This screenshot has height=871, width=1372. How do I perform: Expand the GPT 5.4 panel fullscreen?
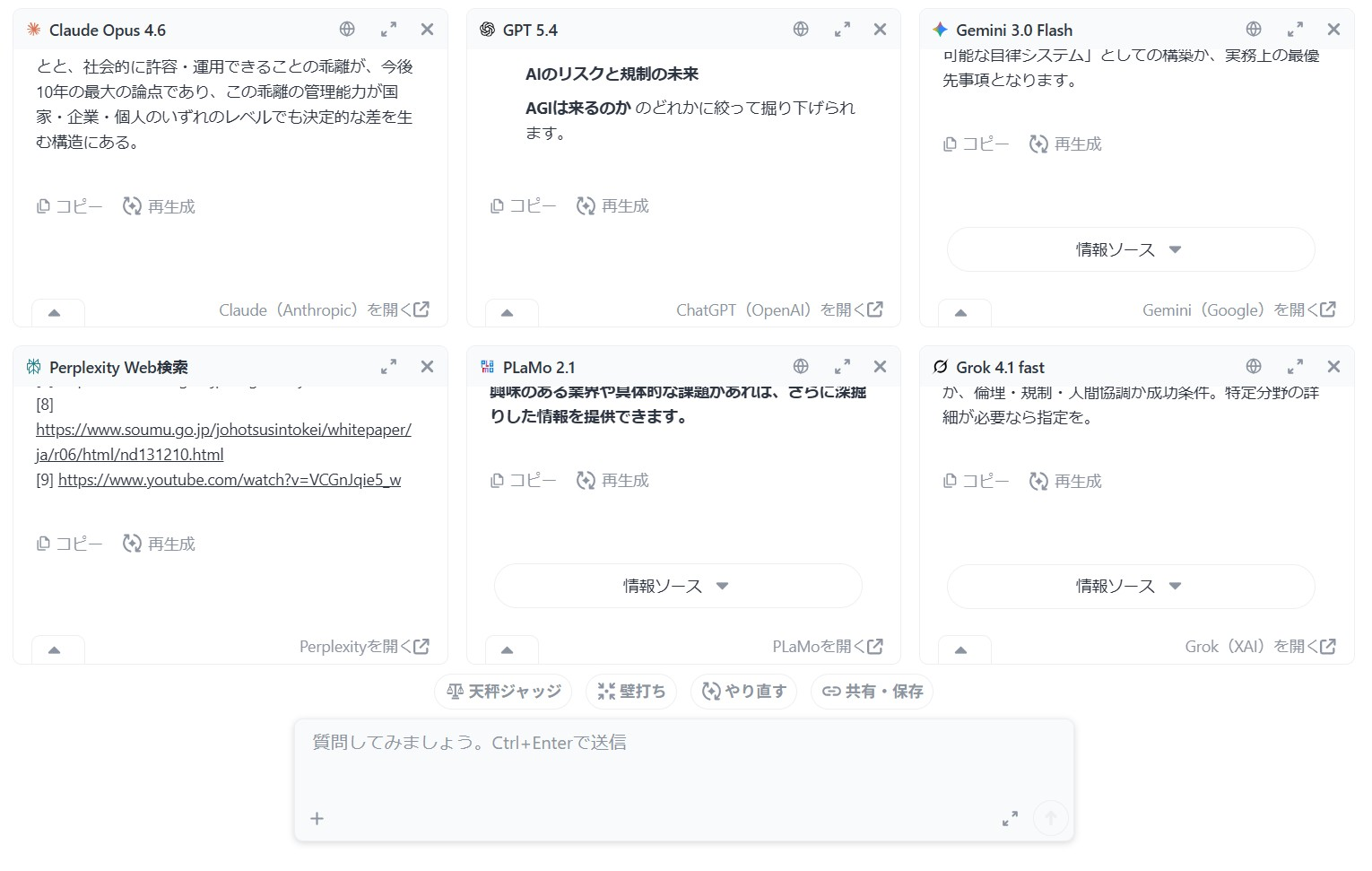[842, 30]
